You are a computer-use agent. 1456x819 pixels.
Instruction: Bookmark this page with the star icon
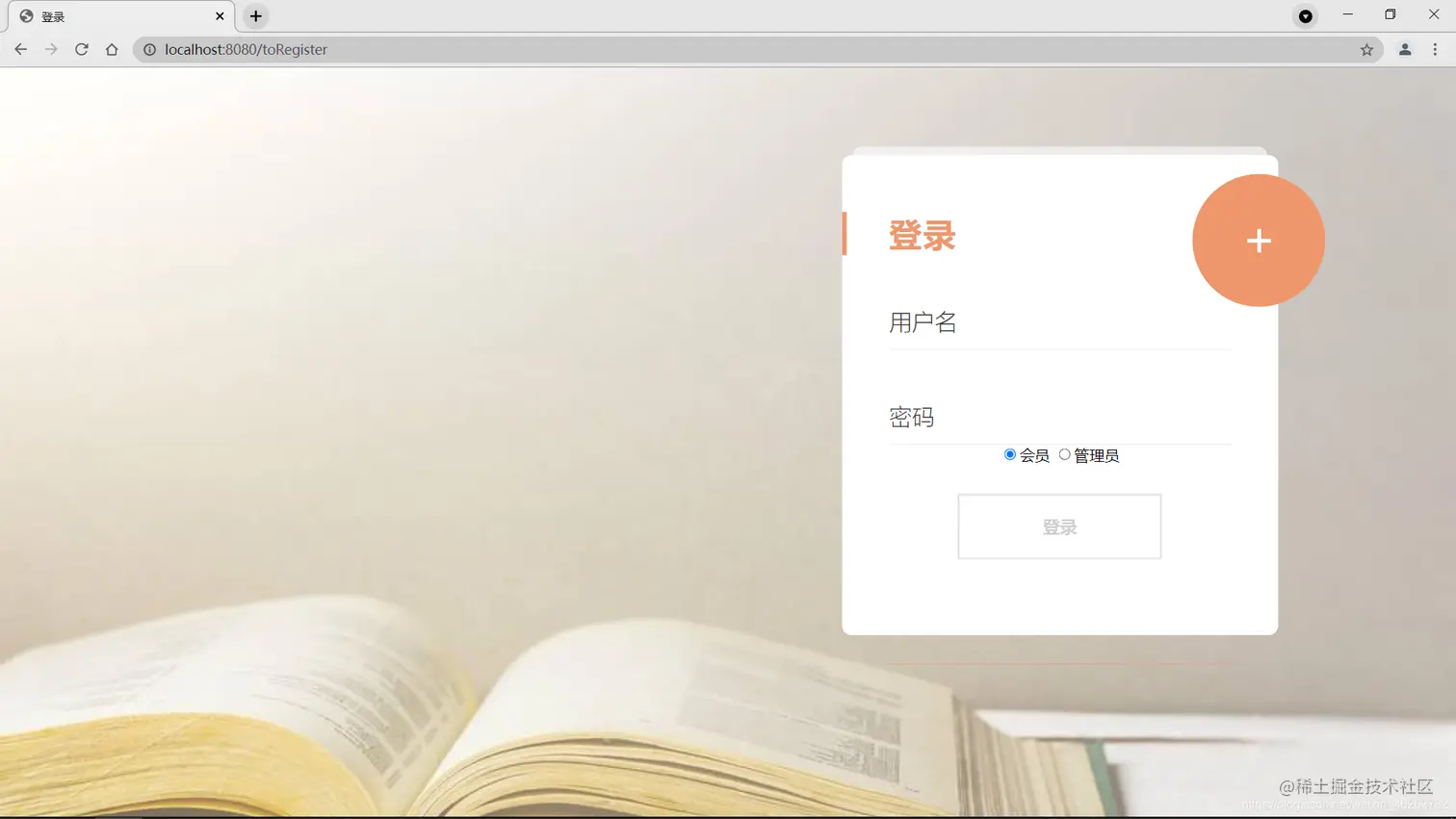(x=1366, y=49)
